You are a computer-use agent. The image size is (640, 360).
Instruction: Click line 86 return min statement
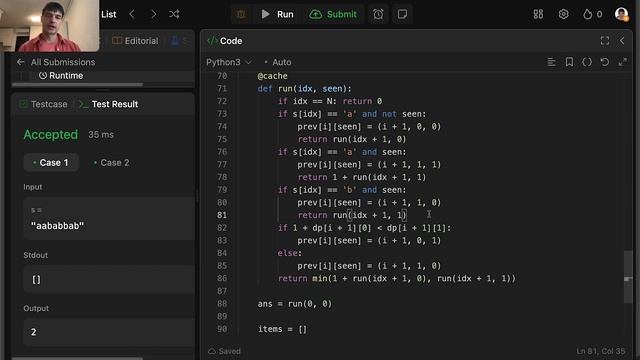tap(397, 278)
